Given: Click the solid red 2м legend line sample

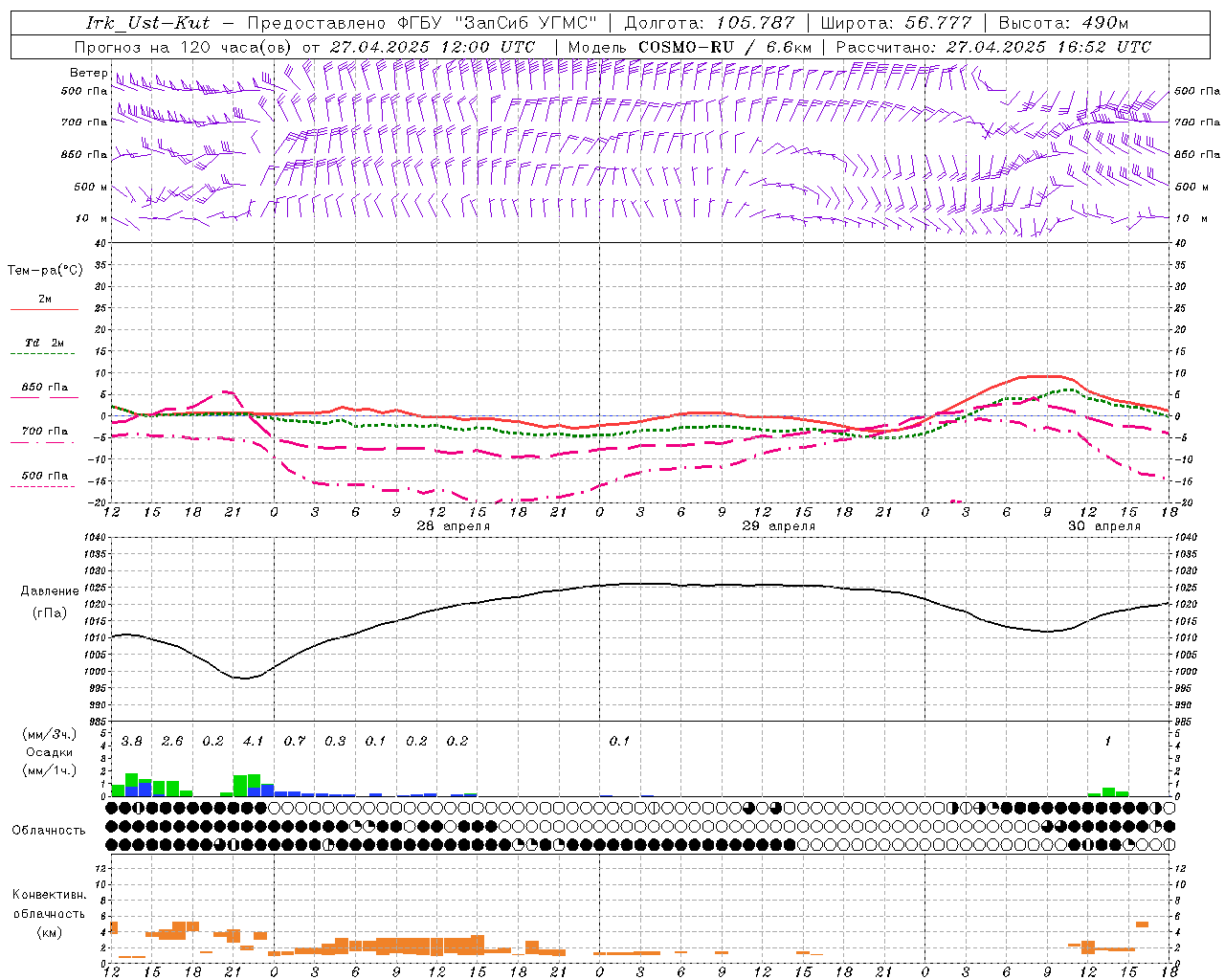Looking at the screenshot, I should (x=44, y=310).
